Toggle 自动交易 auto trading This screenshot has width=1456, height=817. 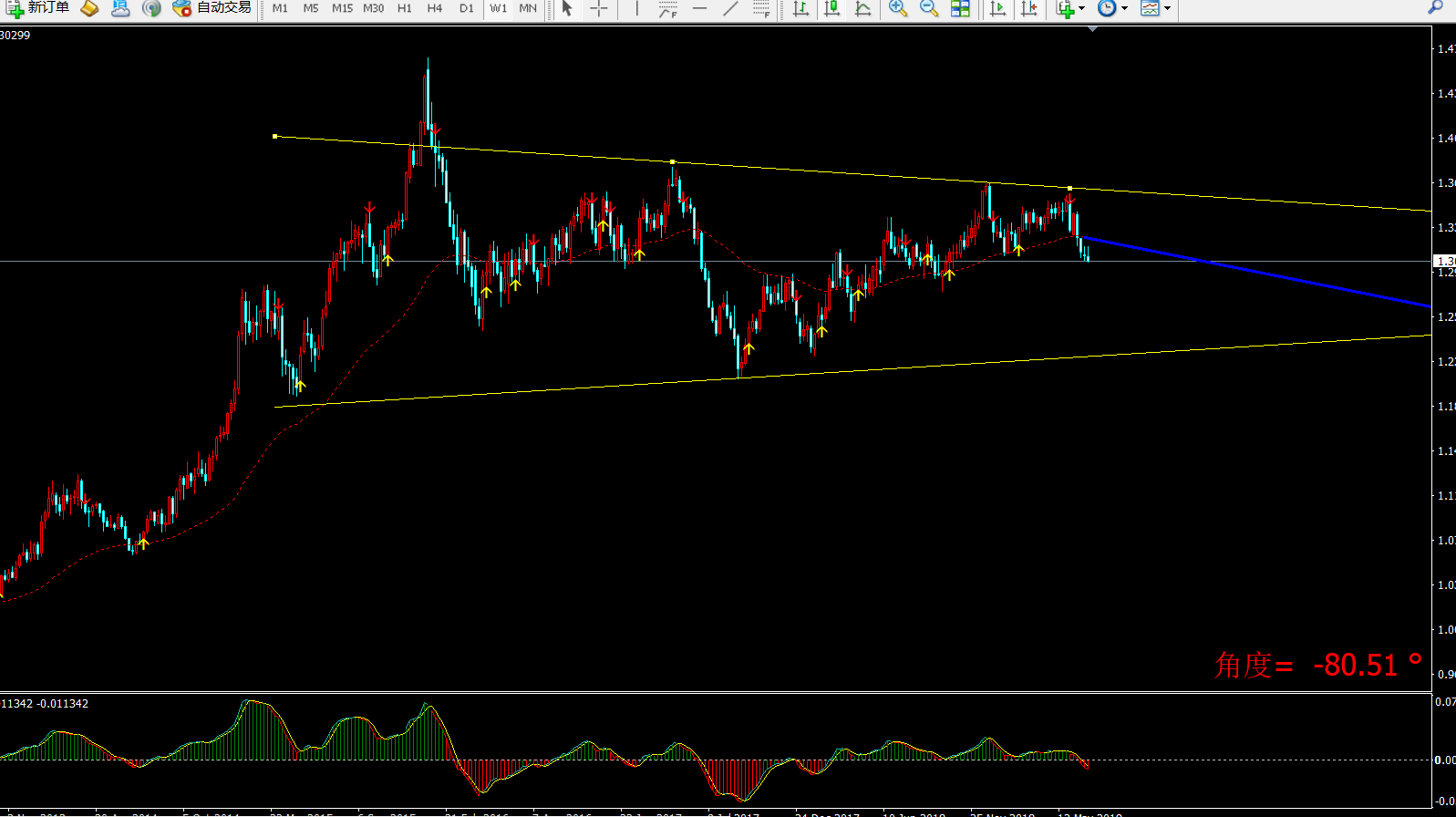click(212, 8)
